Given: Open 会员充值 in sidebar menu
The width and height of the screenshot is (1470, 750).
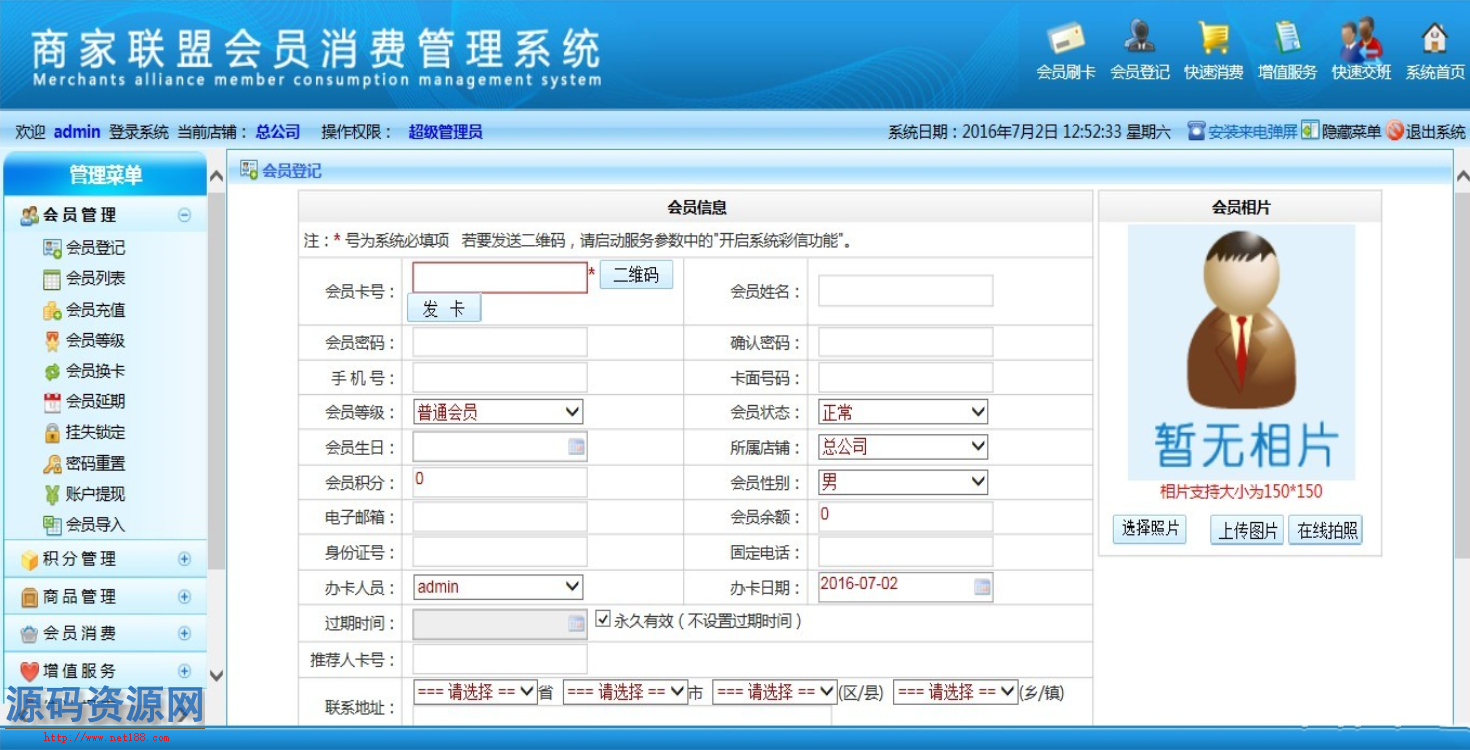Looking at the screenshot, I should tap(95, 310).
